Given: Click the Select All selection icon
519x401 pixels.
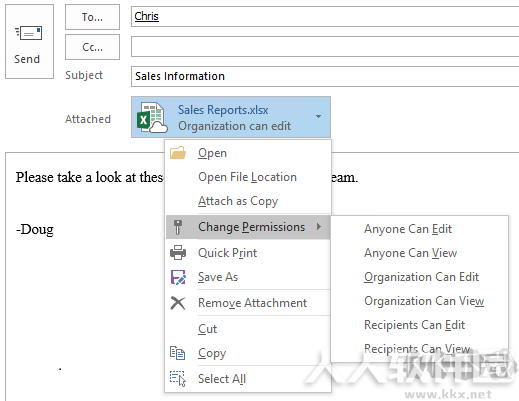Looking at the screenshot, I should [x=178, y=379].
